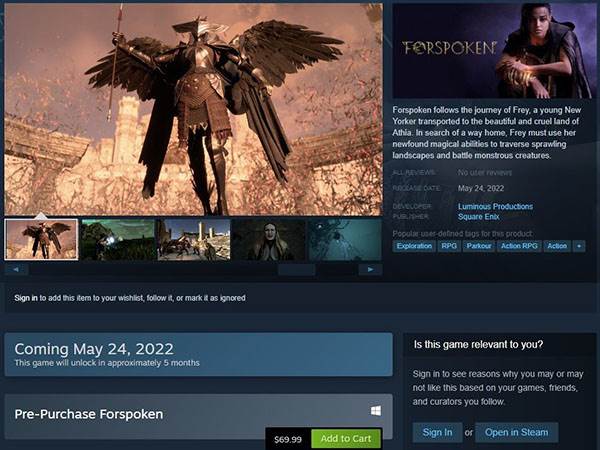Click the Add to Cart button
Viewport: 600px width, 450px height.
(346, 439)
